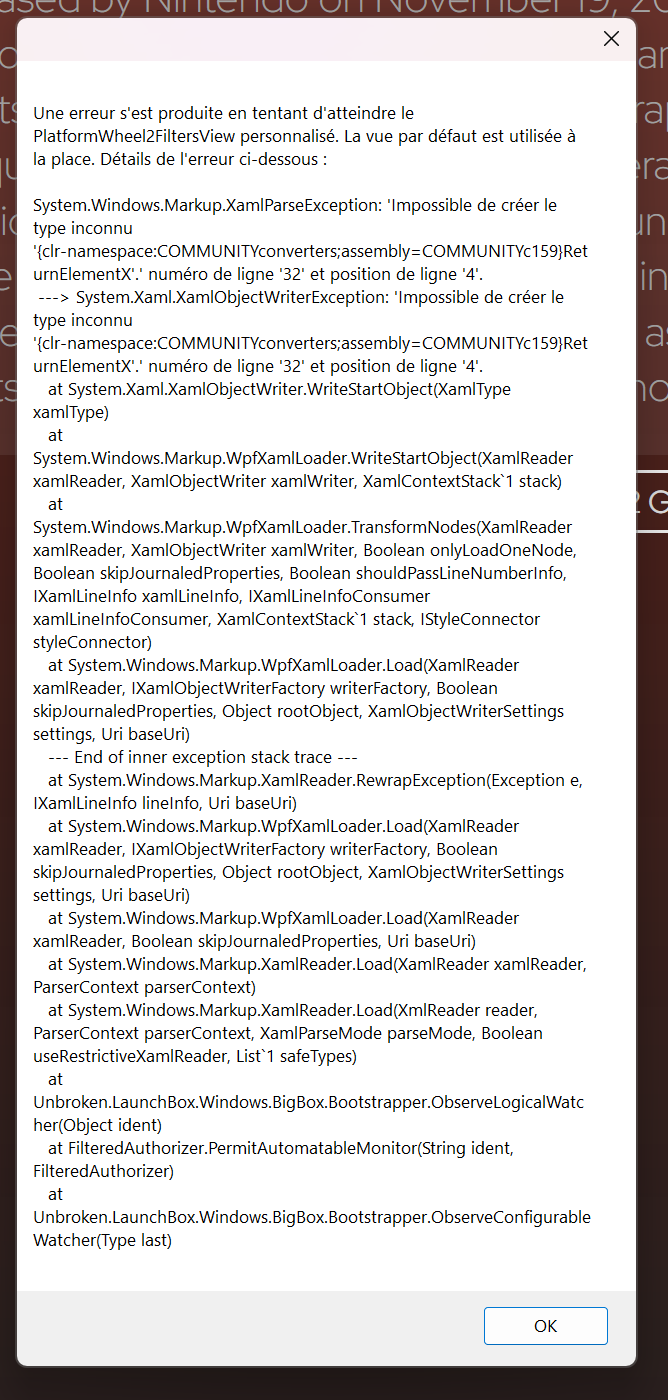The width and height of the screenshot is (668, 1400).
Task: Click the WpfXamlLoader.WriteStartObject stack line
Action: click(x=302, y=458)
